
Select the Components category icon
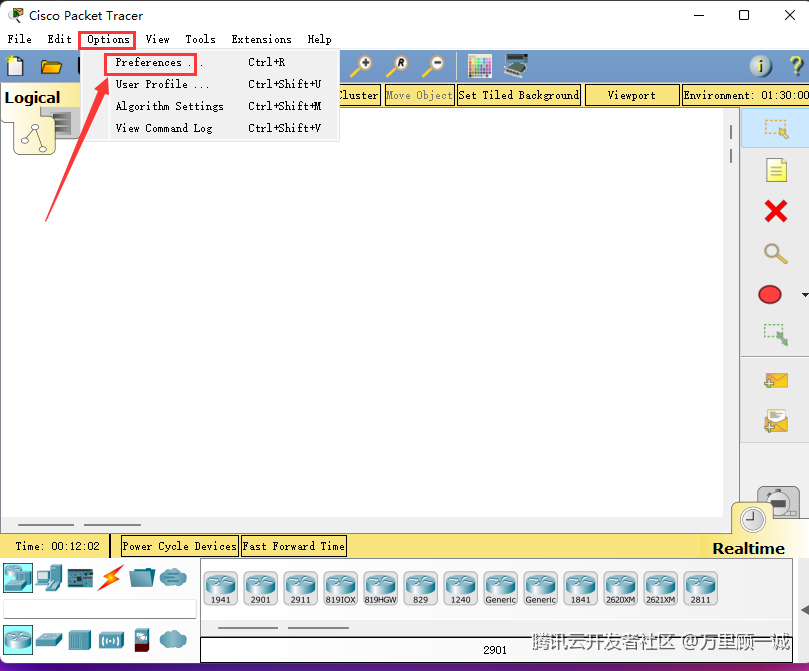(x=80, y=578)
